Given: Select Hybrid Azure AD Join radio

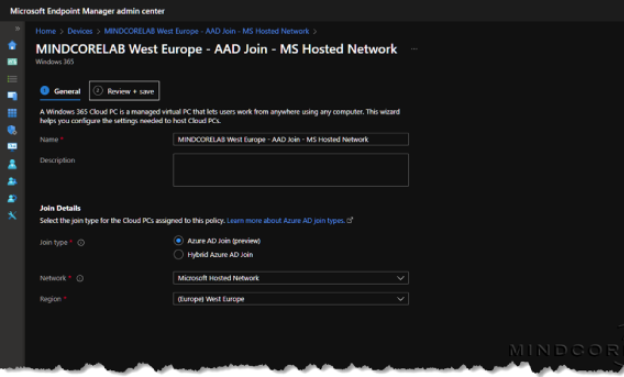Looking at the screenshot, I should pyautogui.click(x=178, y=254).
